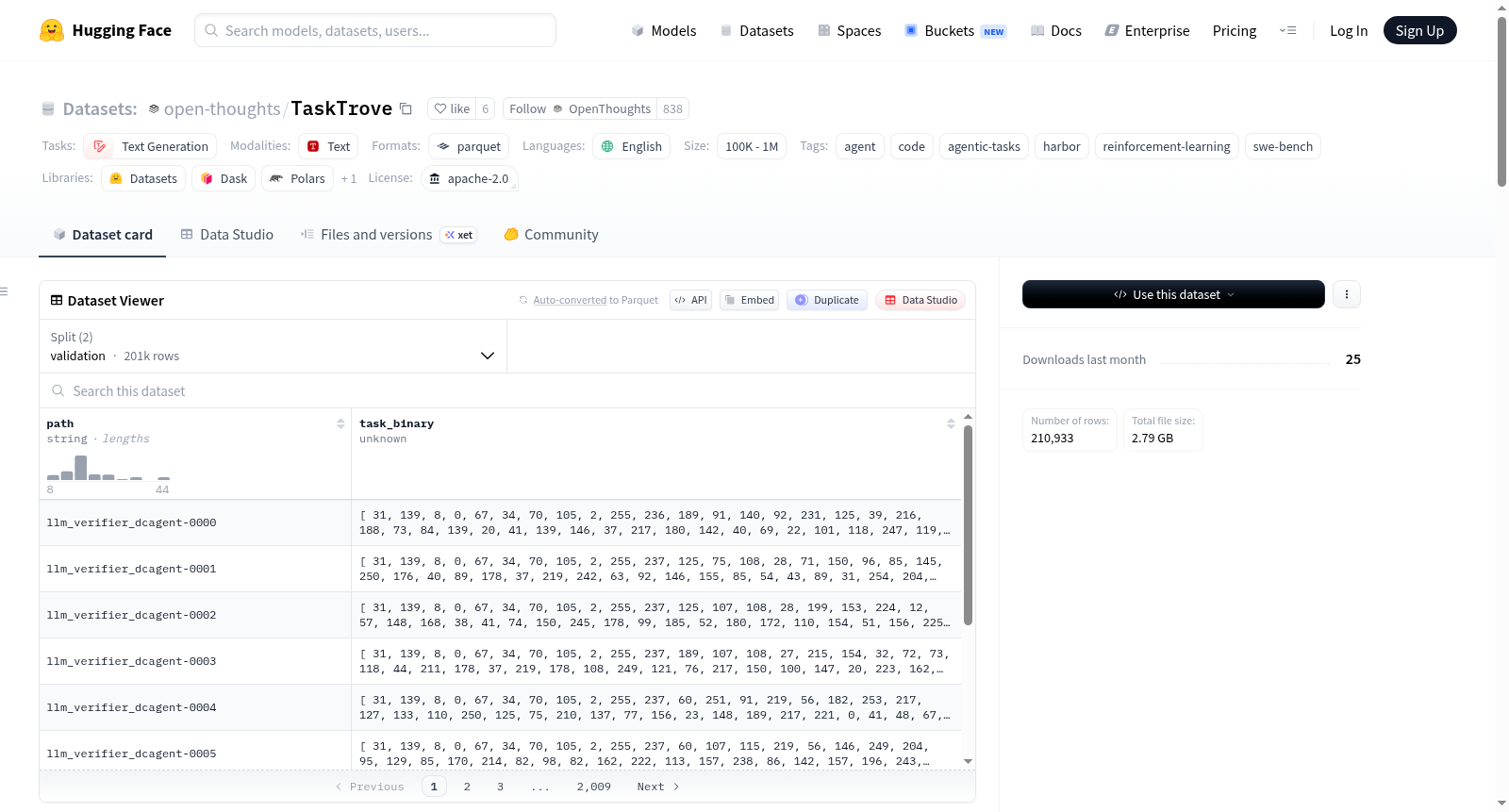Open the Community tab
Viewport: 1509px width, 812px height.
tap(551, 235)
